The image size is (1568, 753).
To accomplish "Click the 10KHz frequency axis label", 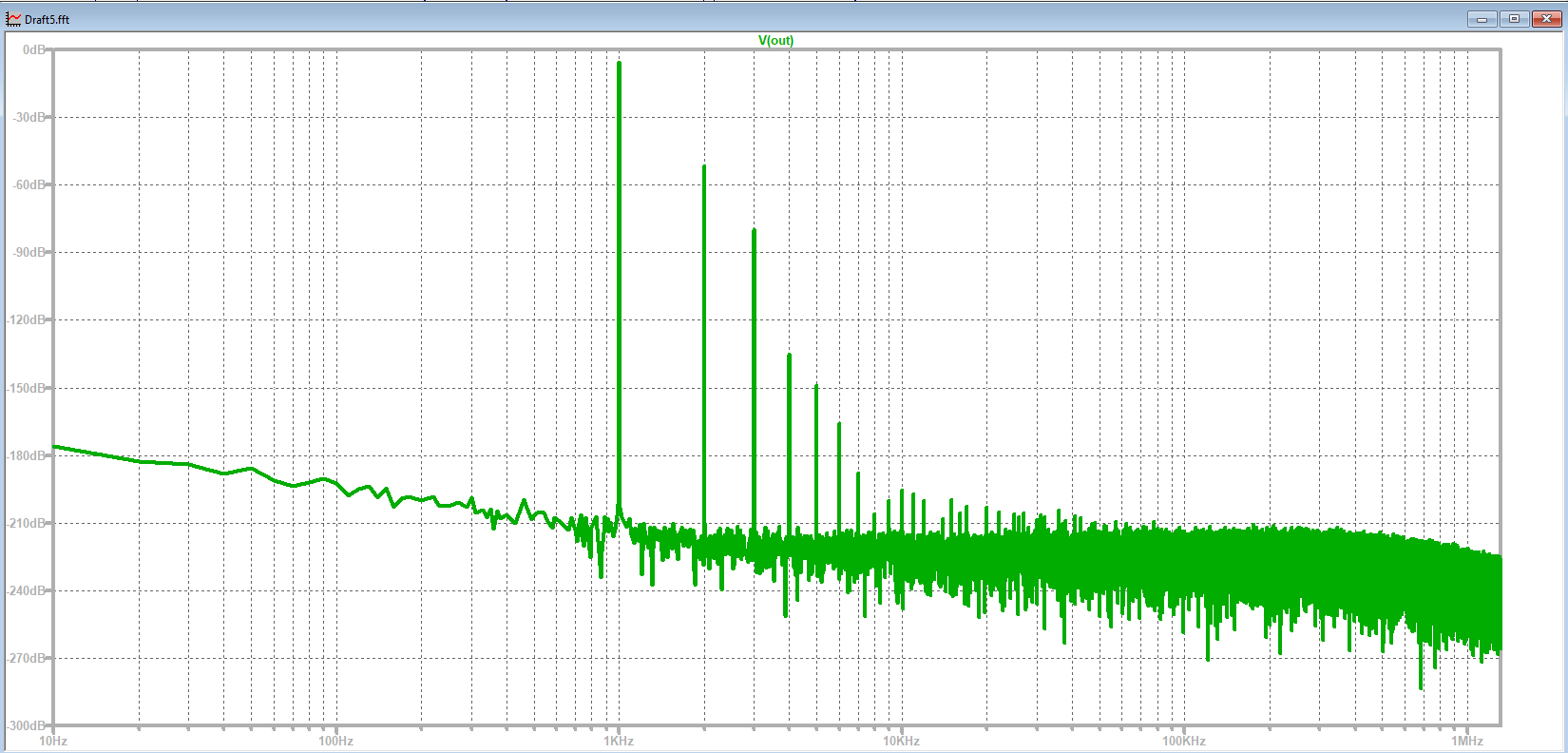I will 901,741.
